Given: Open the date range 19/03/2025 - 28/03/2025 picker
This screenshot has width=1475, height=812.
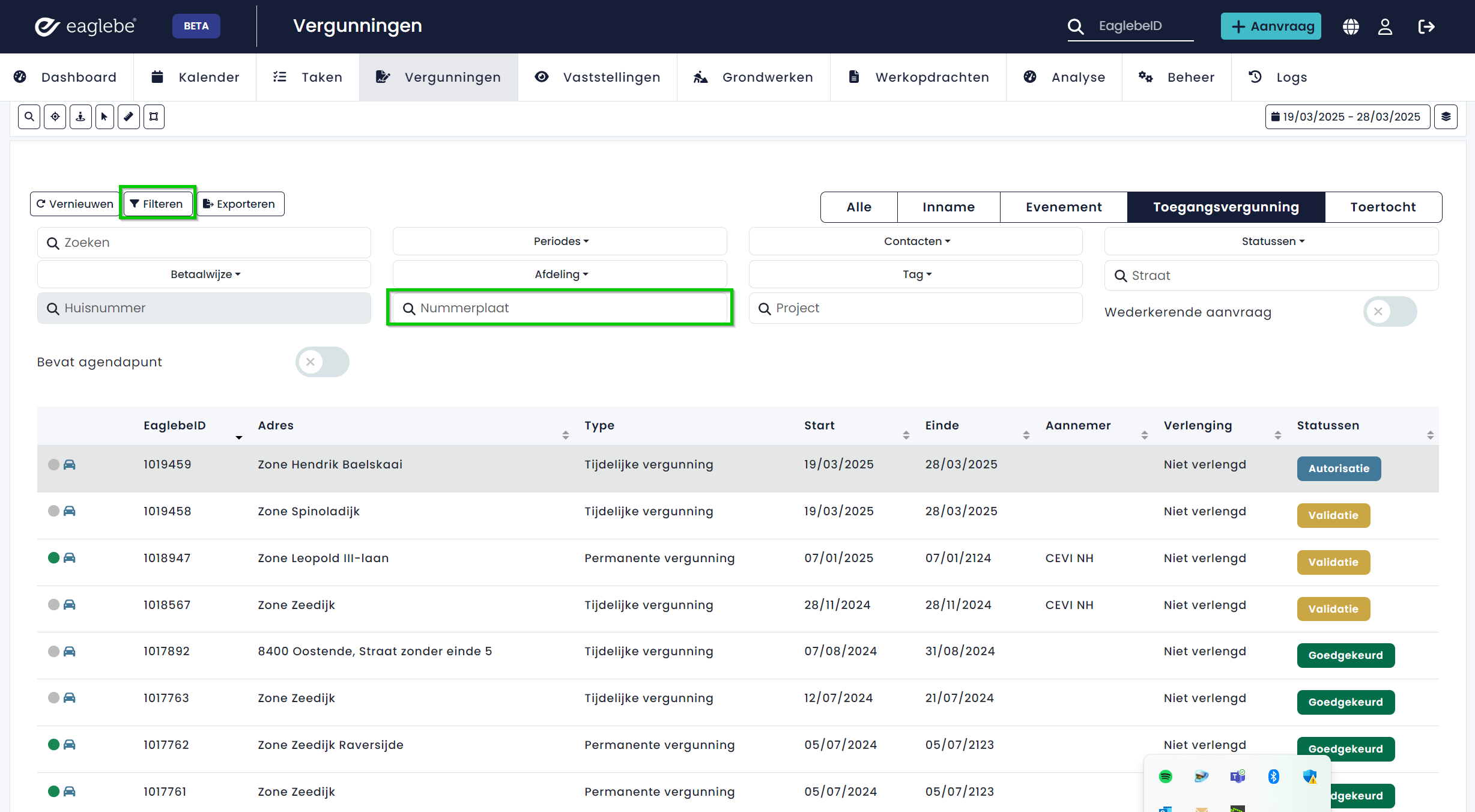Looking at the screenshot, I should (1347, 117).
